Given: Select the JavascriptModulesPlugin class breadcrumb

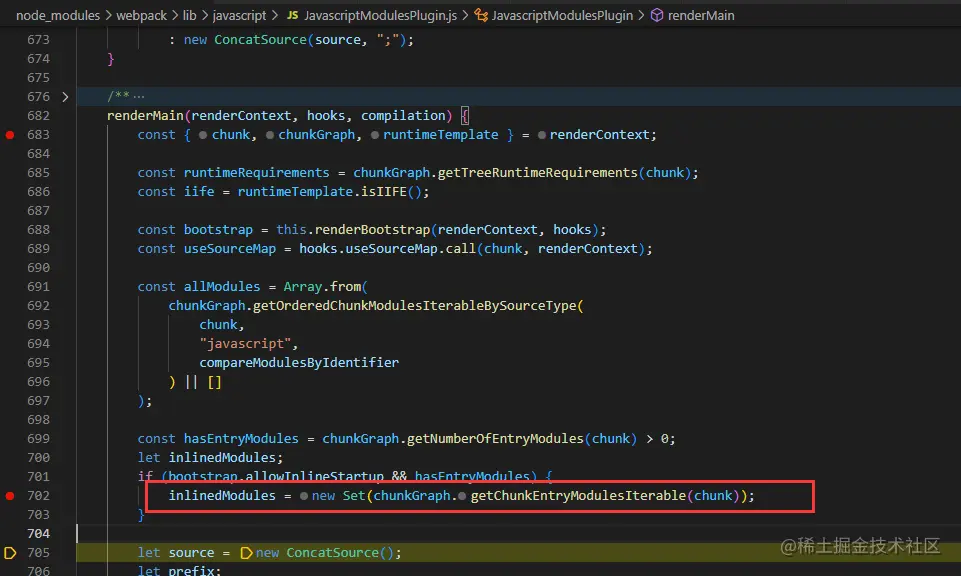Looking at the screenshot, I should pyautogui.click(x=562, y=15).
